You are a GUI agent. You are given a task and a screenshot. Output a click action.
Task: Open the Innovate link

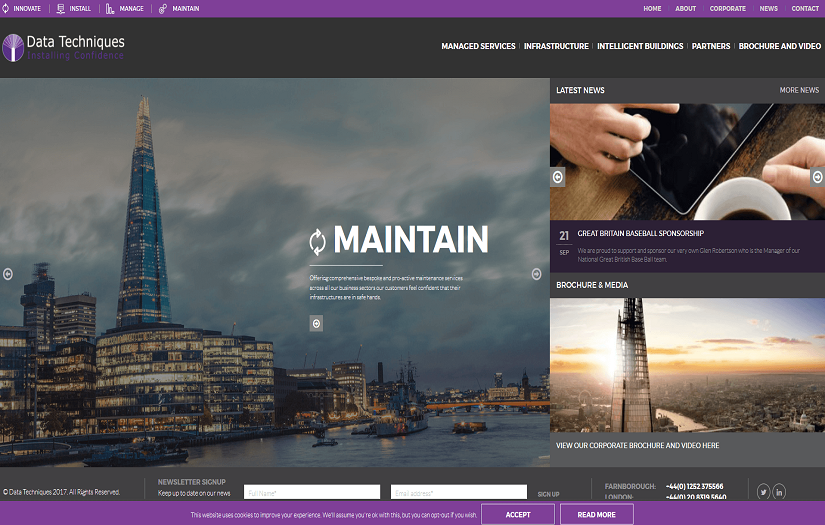pos(27,8)
